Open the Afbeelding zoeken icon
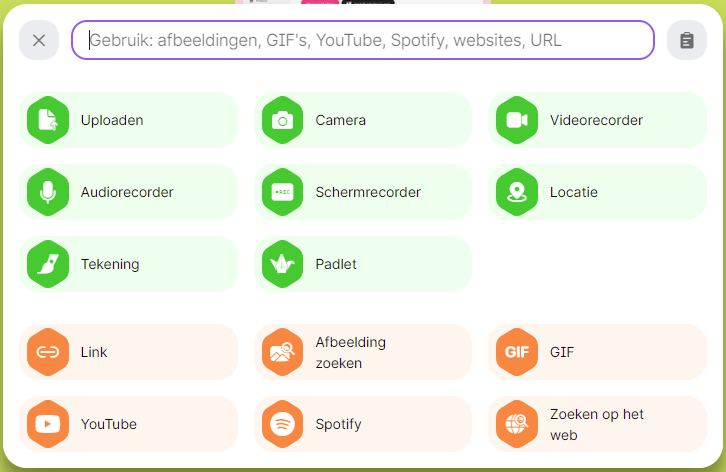 point(282,352)
